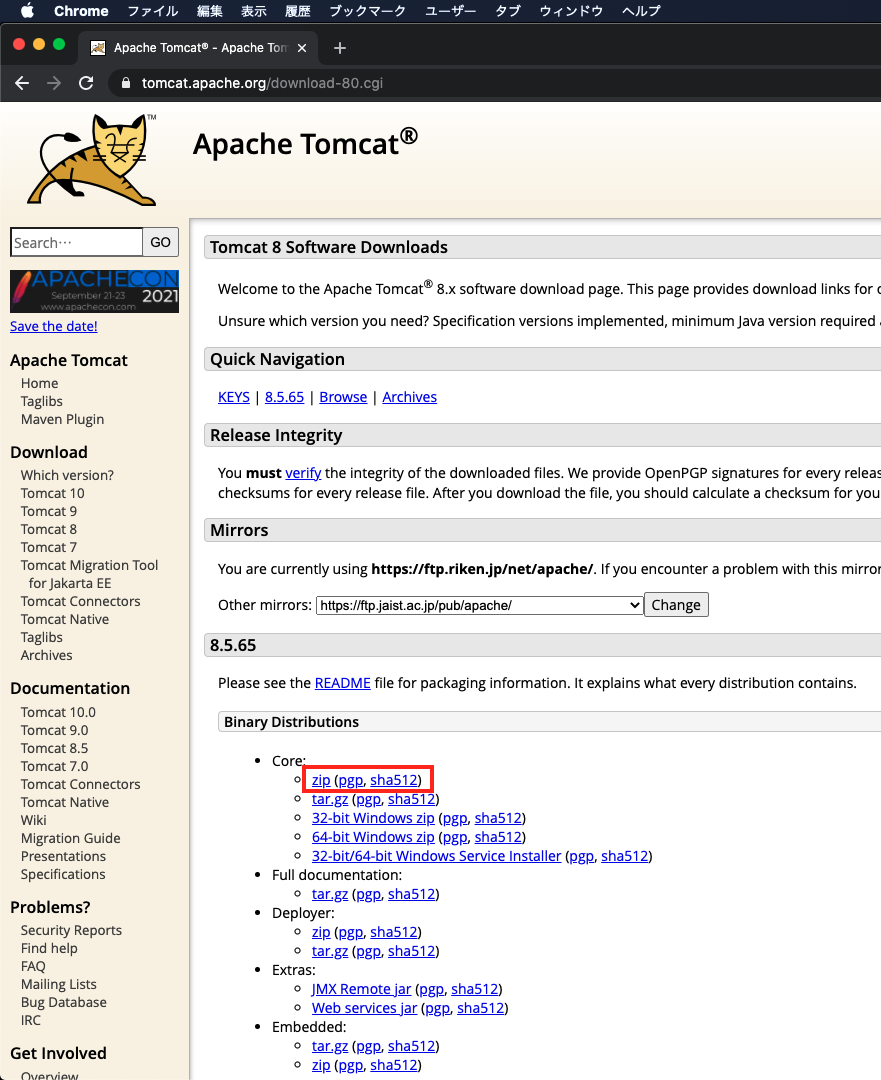Open the Browse link

point(343,397)
